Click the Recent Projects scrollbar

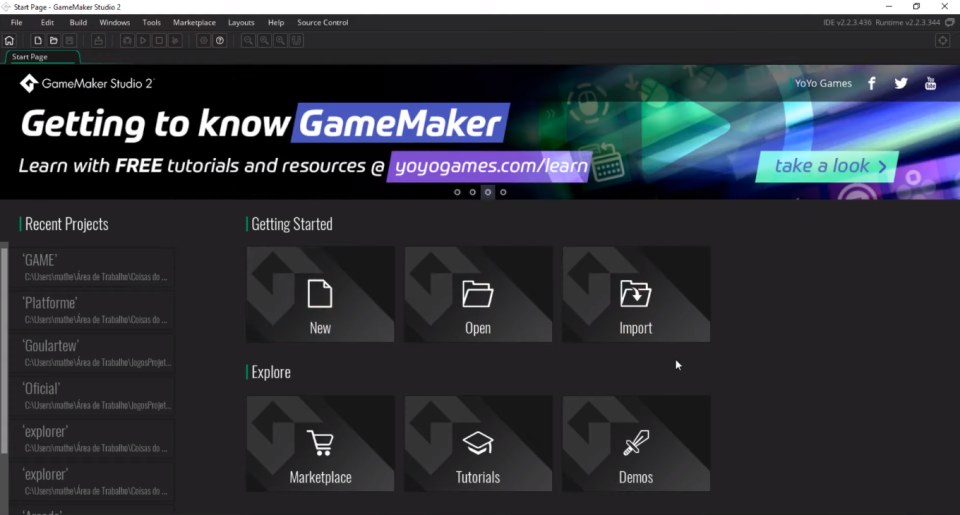4,349
